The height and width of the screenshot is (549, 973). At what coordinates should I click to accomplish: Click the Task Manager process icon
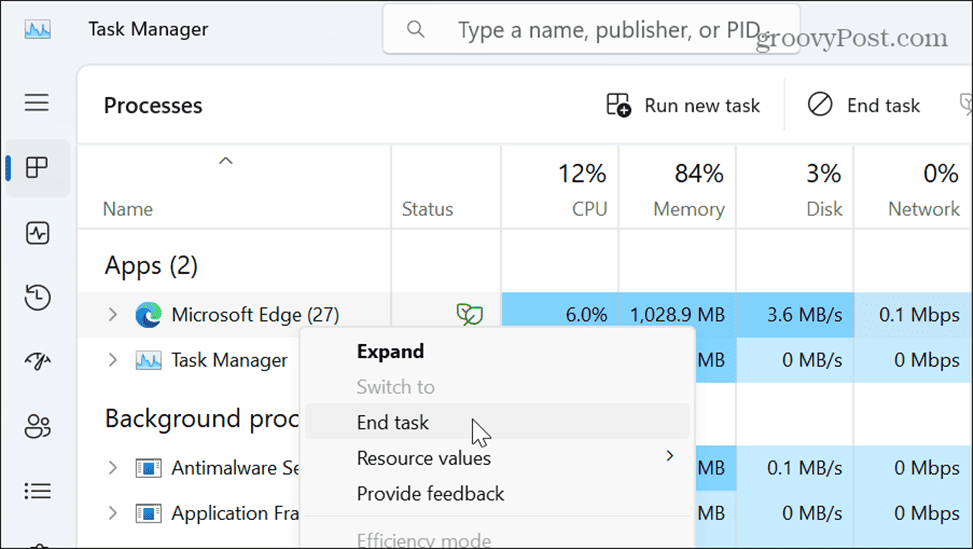point(148,360)
